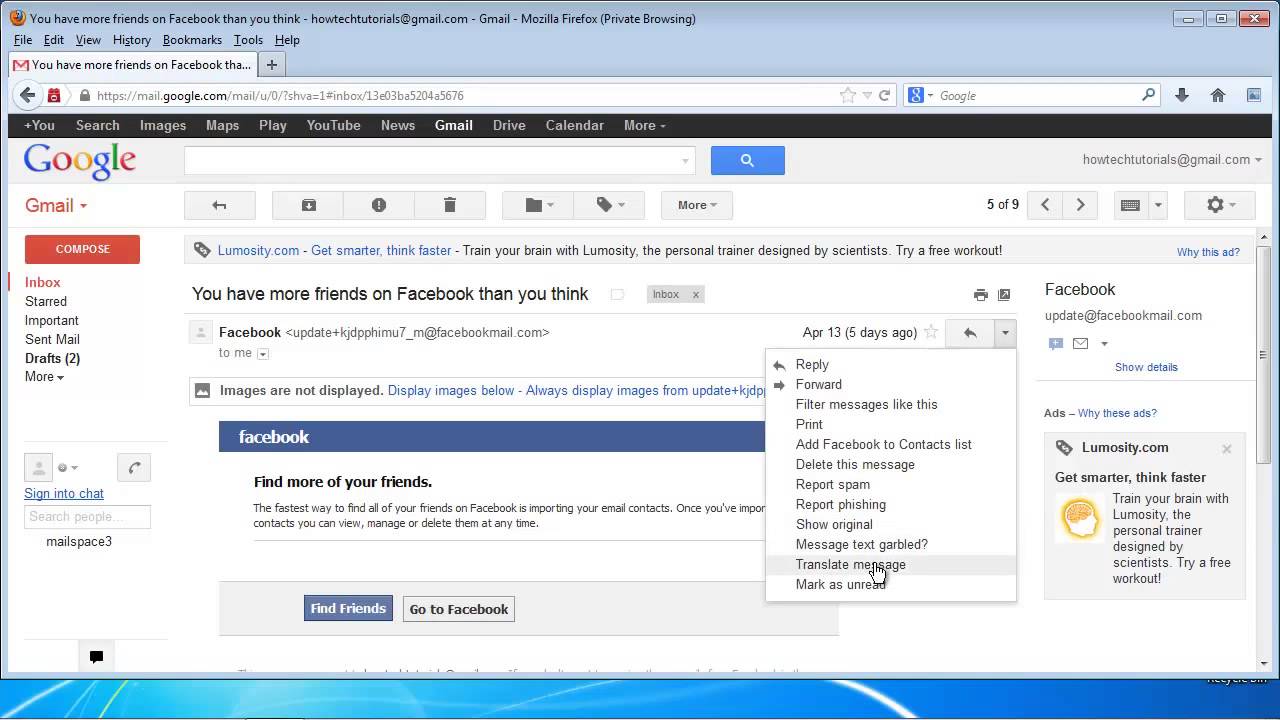
Task: Open the Sent Mail folder
Action: click(52, 339)
